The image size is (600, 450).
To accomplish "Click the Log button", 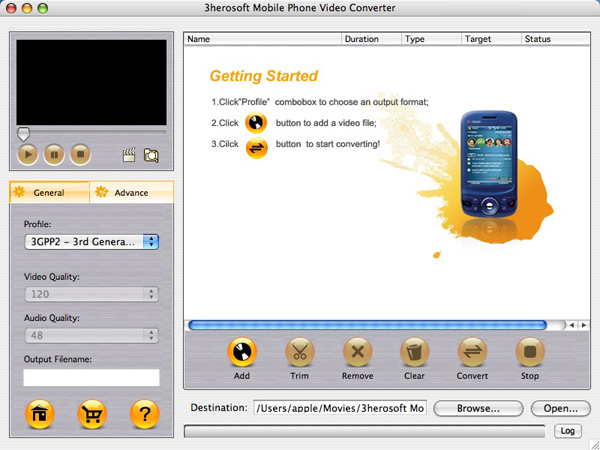I will click(x=566, y=430).
